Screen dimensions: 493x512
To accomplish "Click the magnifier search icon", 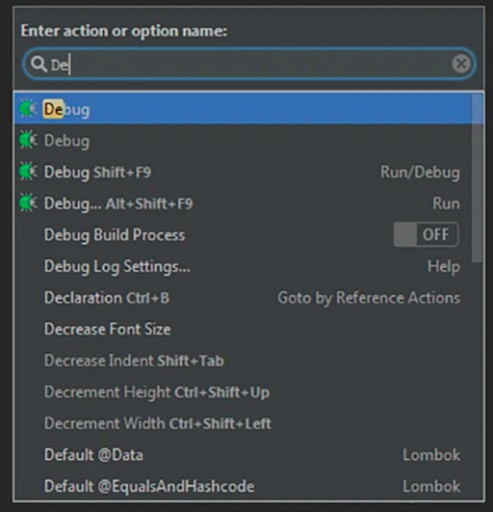I will [x=39, y=64].
